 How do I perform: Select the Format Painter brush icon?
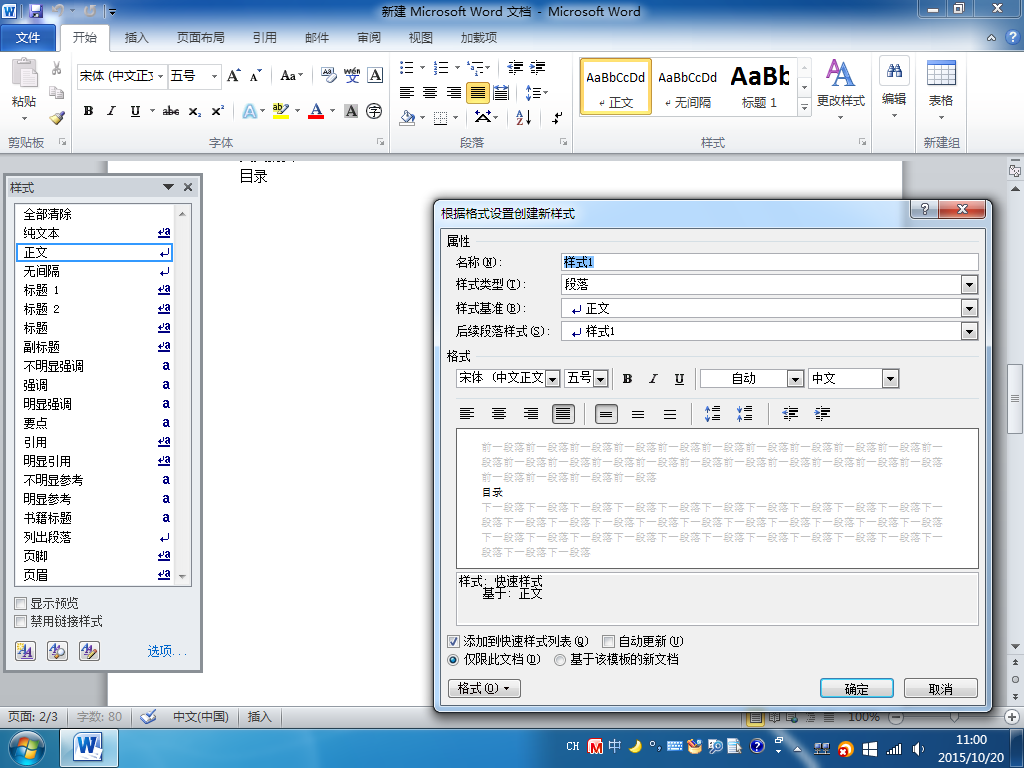(x=56, y=118)
